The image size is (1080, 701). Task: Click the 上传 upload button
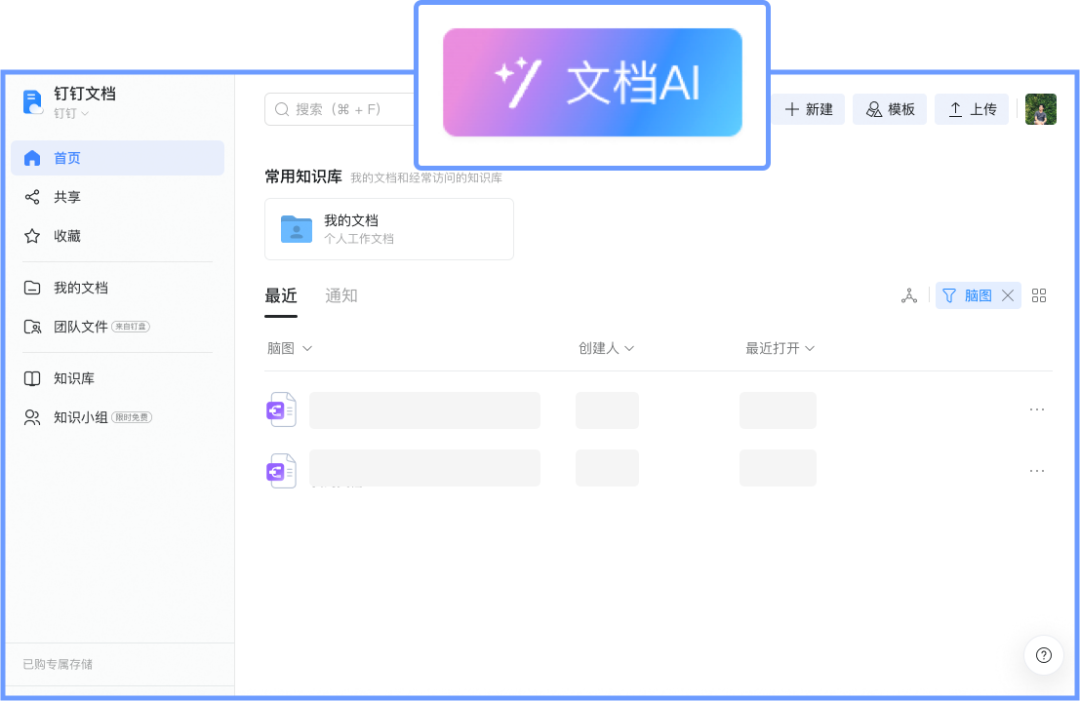pyautogui.click(x=972, y=109)
